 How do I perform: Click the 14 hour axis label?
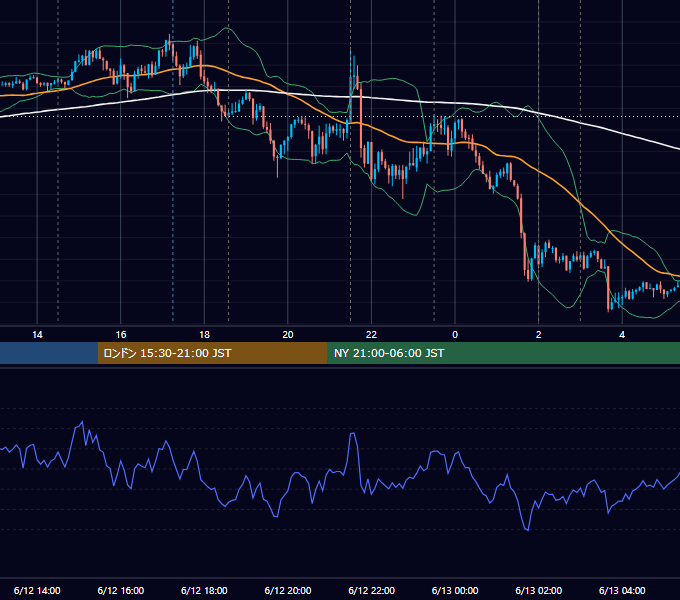pos(37,335)
